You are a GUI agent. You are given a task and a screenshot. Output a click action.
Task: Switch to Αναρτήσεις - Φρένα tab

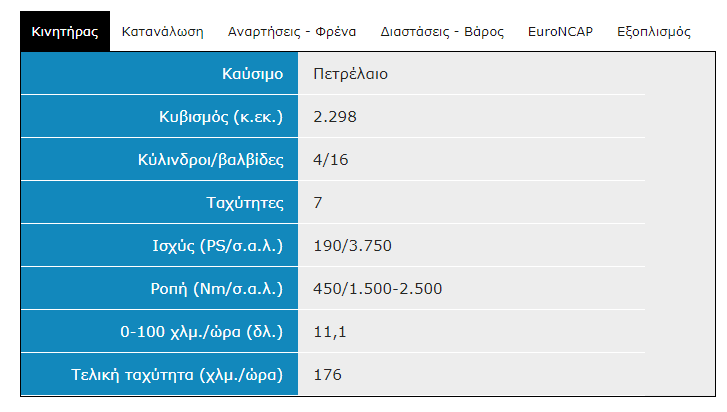[x=292, y=32]
